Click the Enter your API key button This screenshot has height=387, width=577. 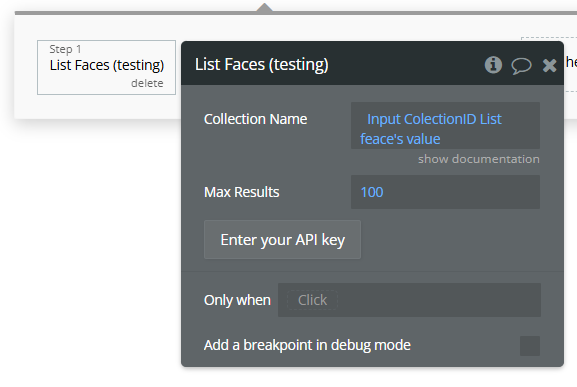(282, 239)
